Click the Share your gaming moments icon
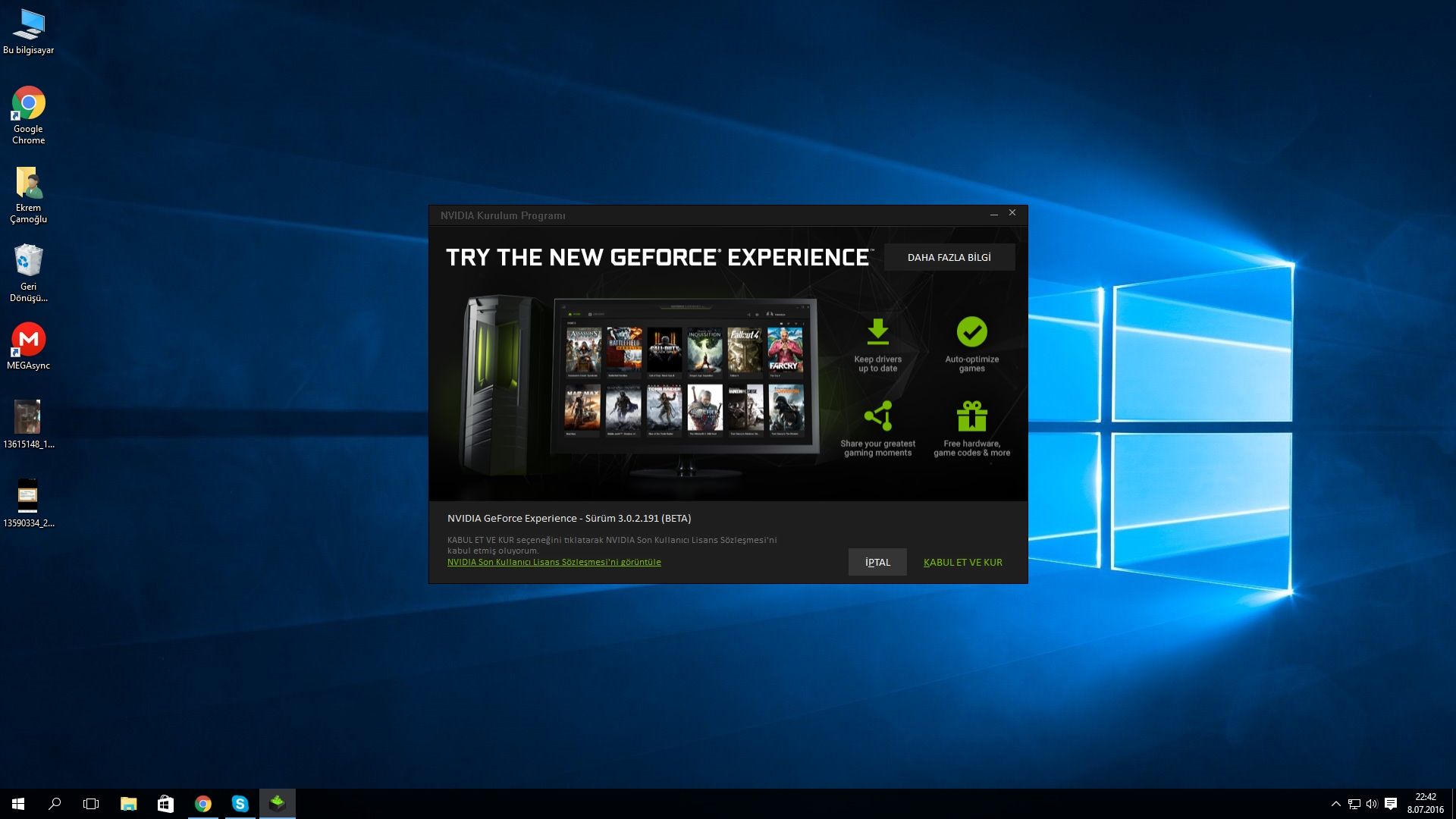Image resolution: width=1456 pixels, height=819 pixels. click(x=877, y=416)
